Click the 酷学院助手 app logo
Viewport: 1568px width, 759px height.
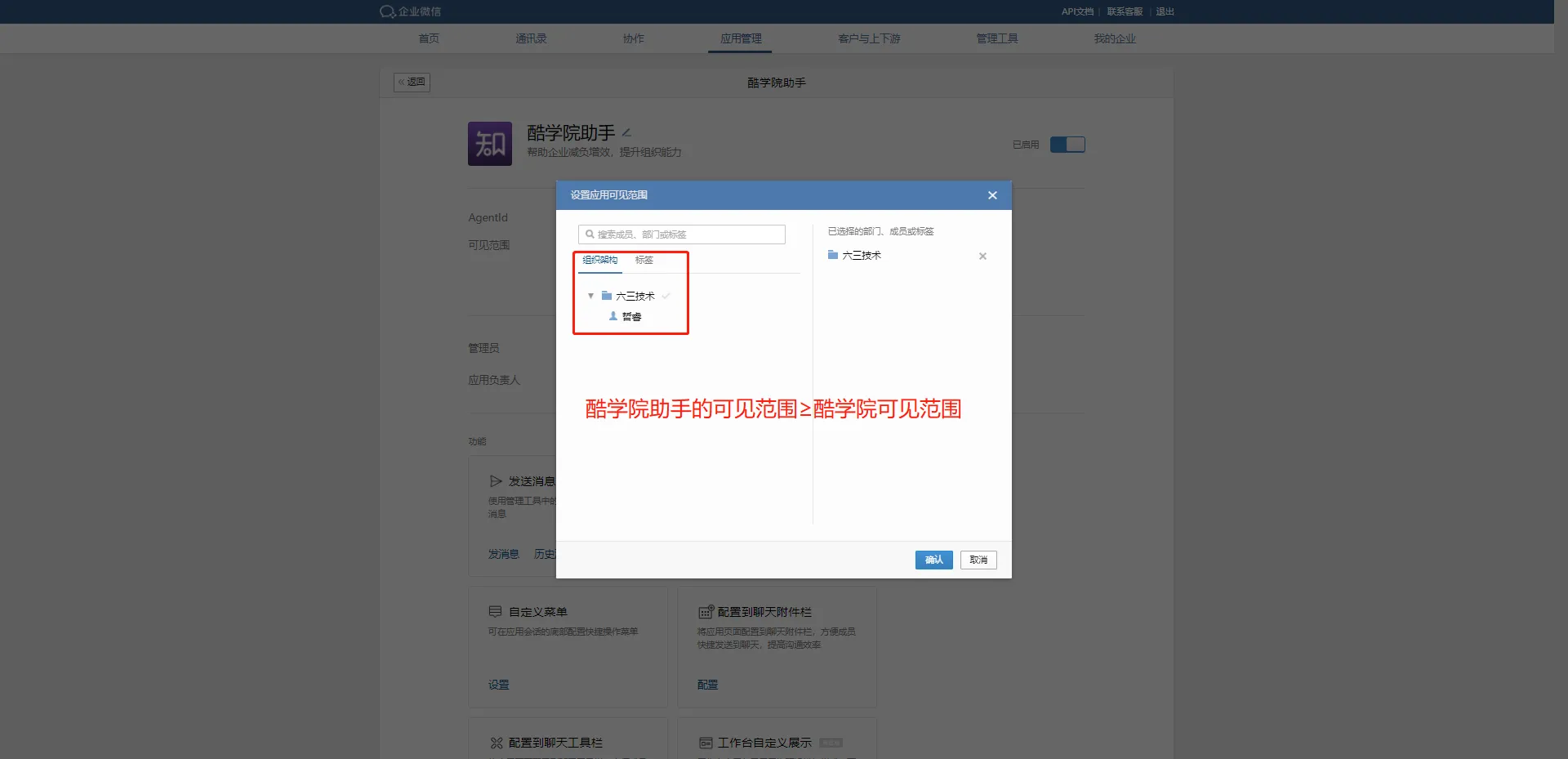[x=490, y=144]
